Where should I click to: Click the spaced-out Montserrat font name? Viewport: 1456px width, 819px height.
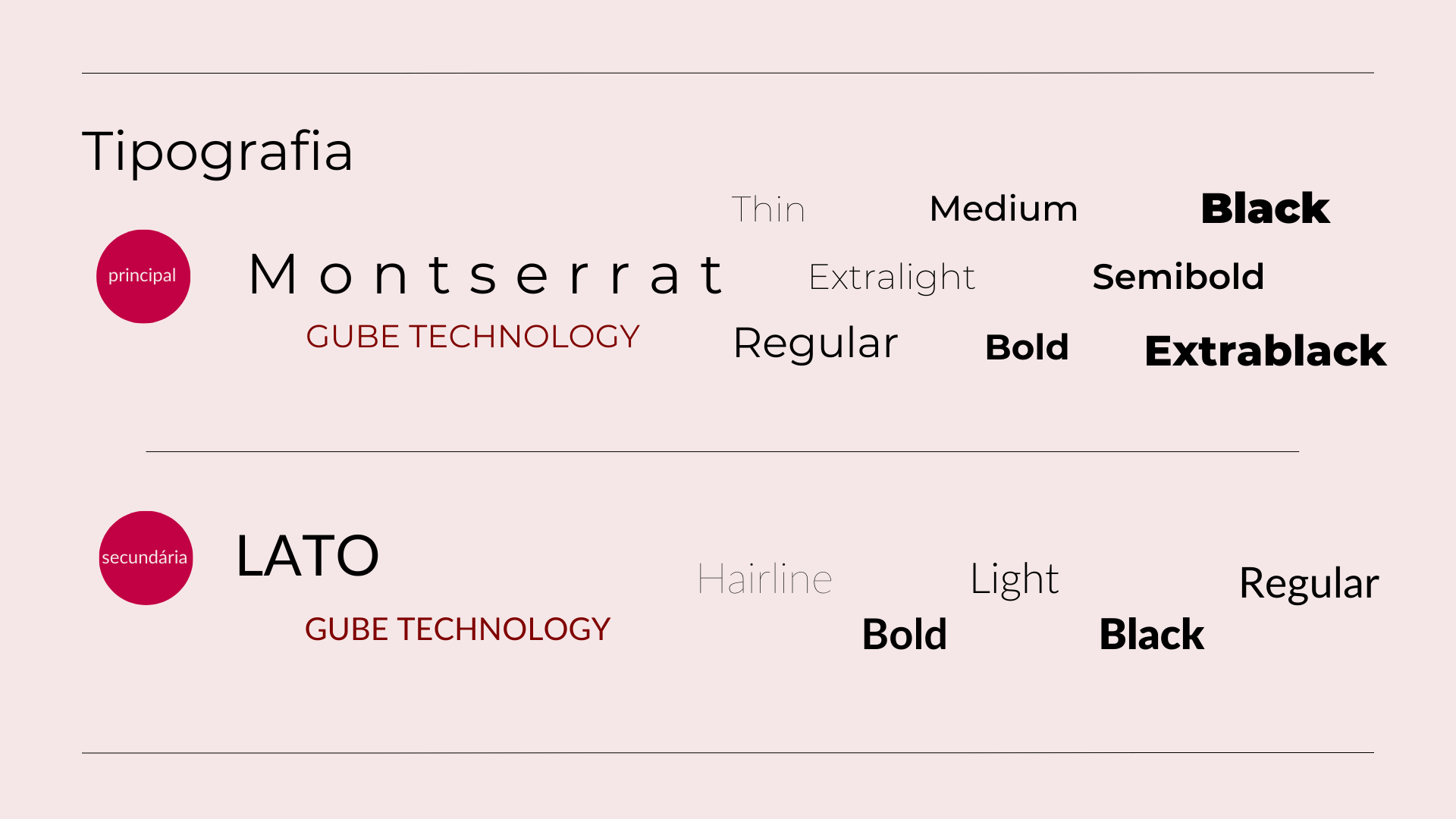tap(487, 275)
